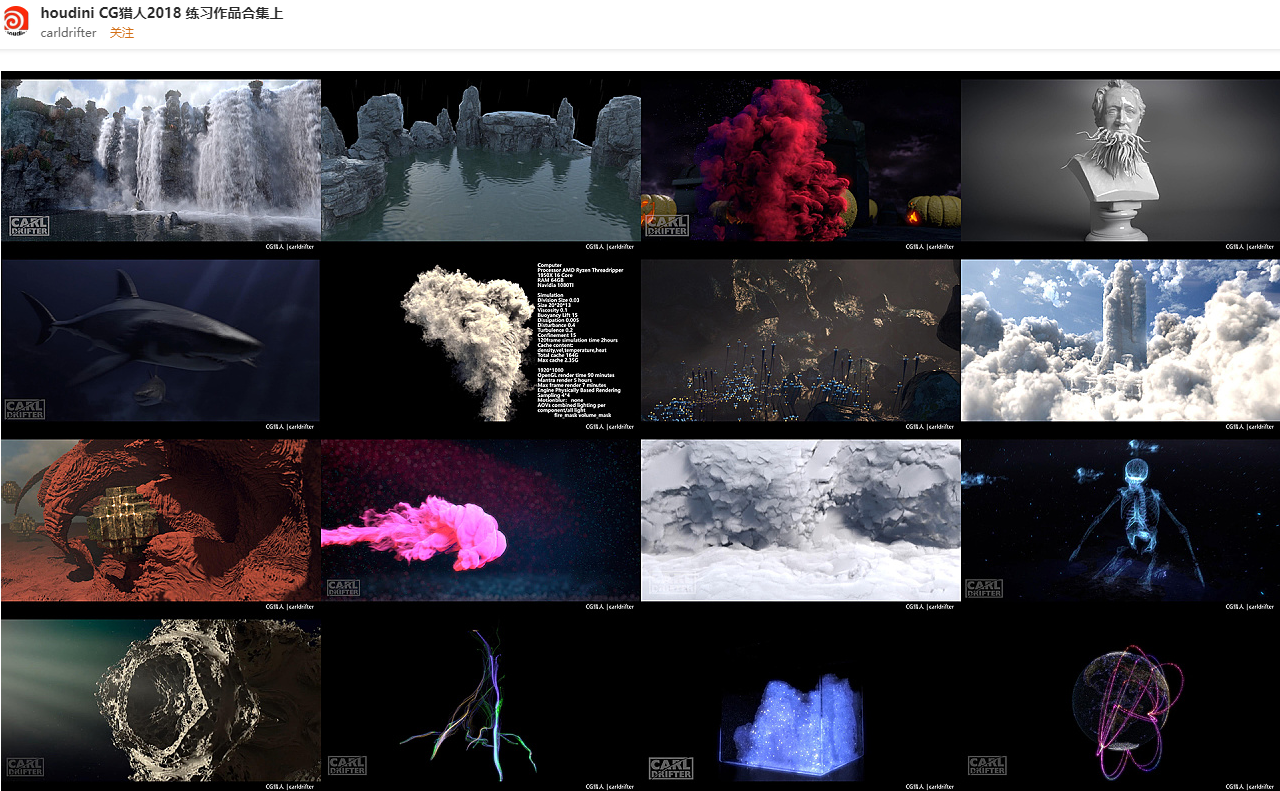Image resolution: width=1280 pixels, height=791 pixels.
Task: Open the abstract white ring formation render
Action: click(160, 700)
